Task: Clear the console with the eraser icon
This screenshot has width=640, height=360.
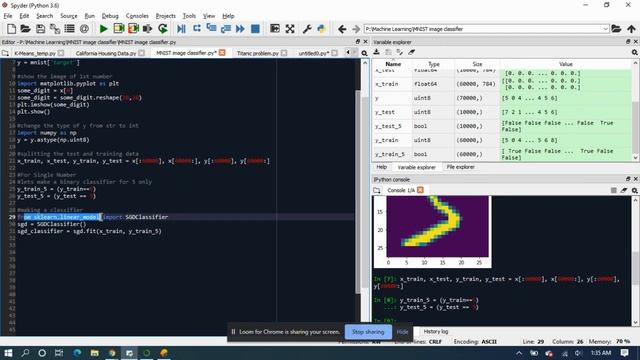Action: coord(624,190)
